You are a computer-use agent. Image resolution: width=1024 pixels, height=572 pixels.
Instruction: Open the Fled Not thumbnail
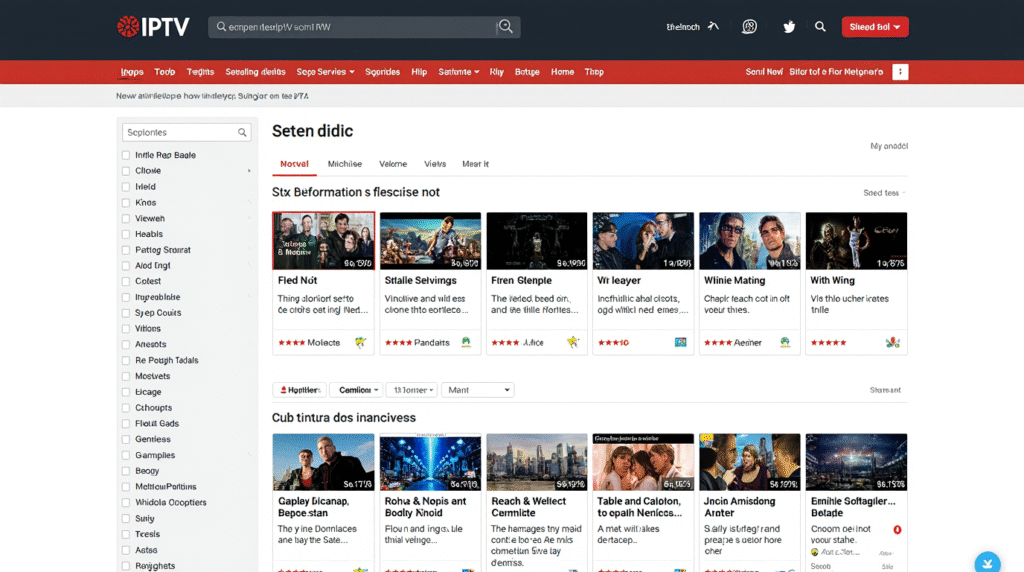[323, 241]
